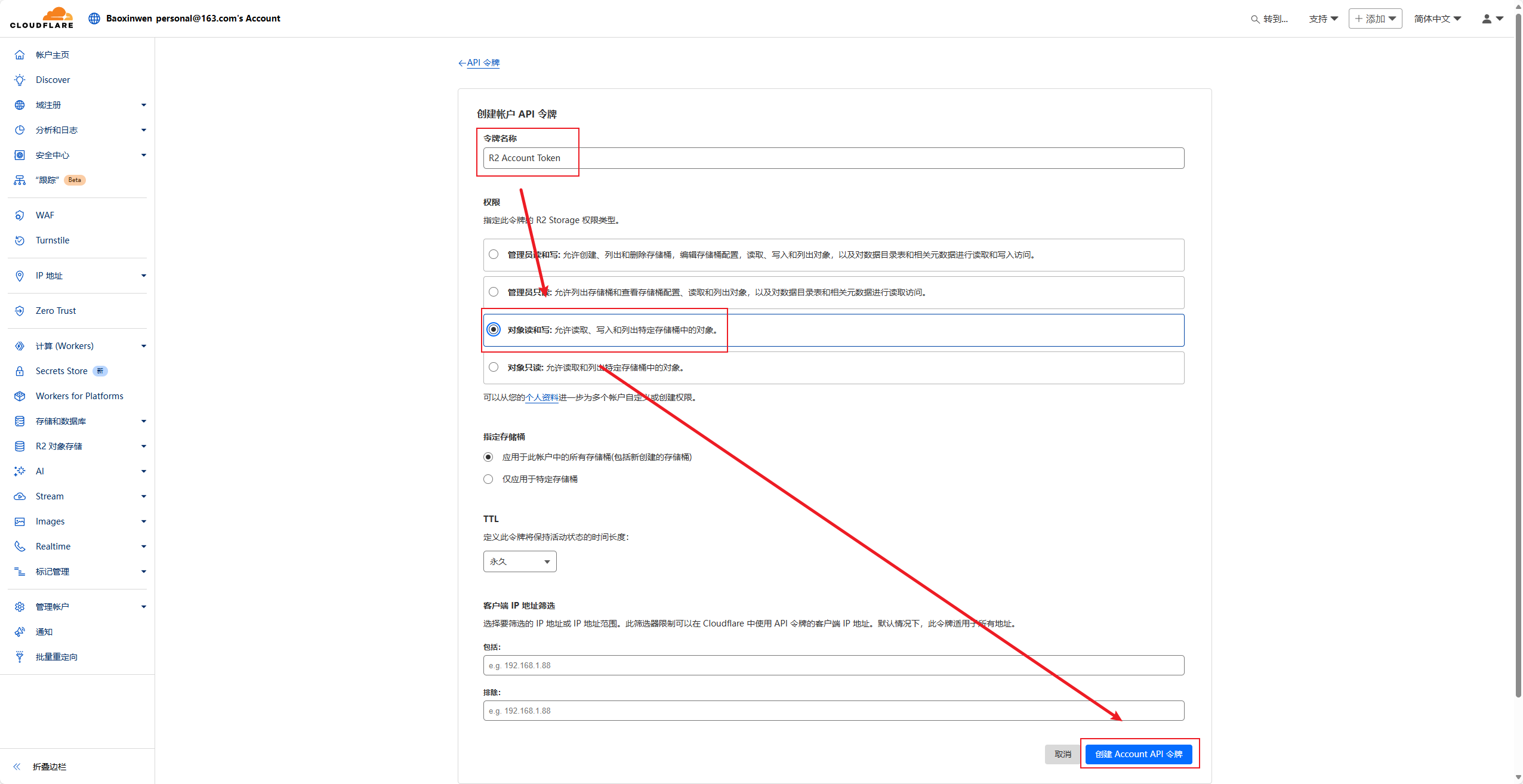Click the 批量重定向 icon
Viewport: 1523px width, 784px height.
(20, 657)
